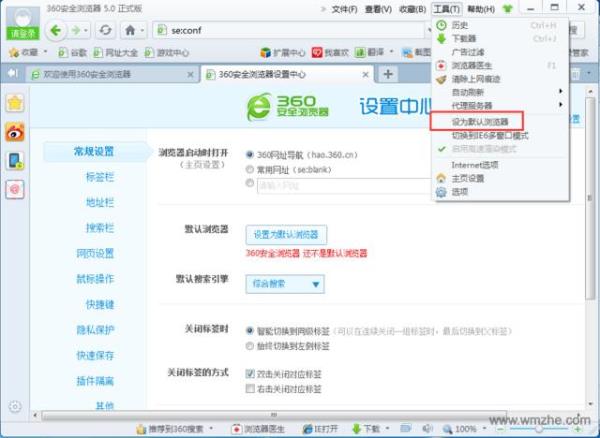Expand the 收藏 favorites dropdown arrow
The height and width of the screenshot is (438, 600).
point(46,51)
